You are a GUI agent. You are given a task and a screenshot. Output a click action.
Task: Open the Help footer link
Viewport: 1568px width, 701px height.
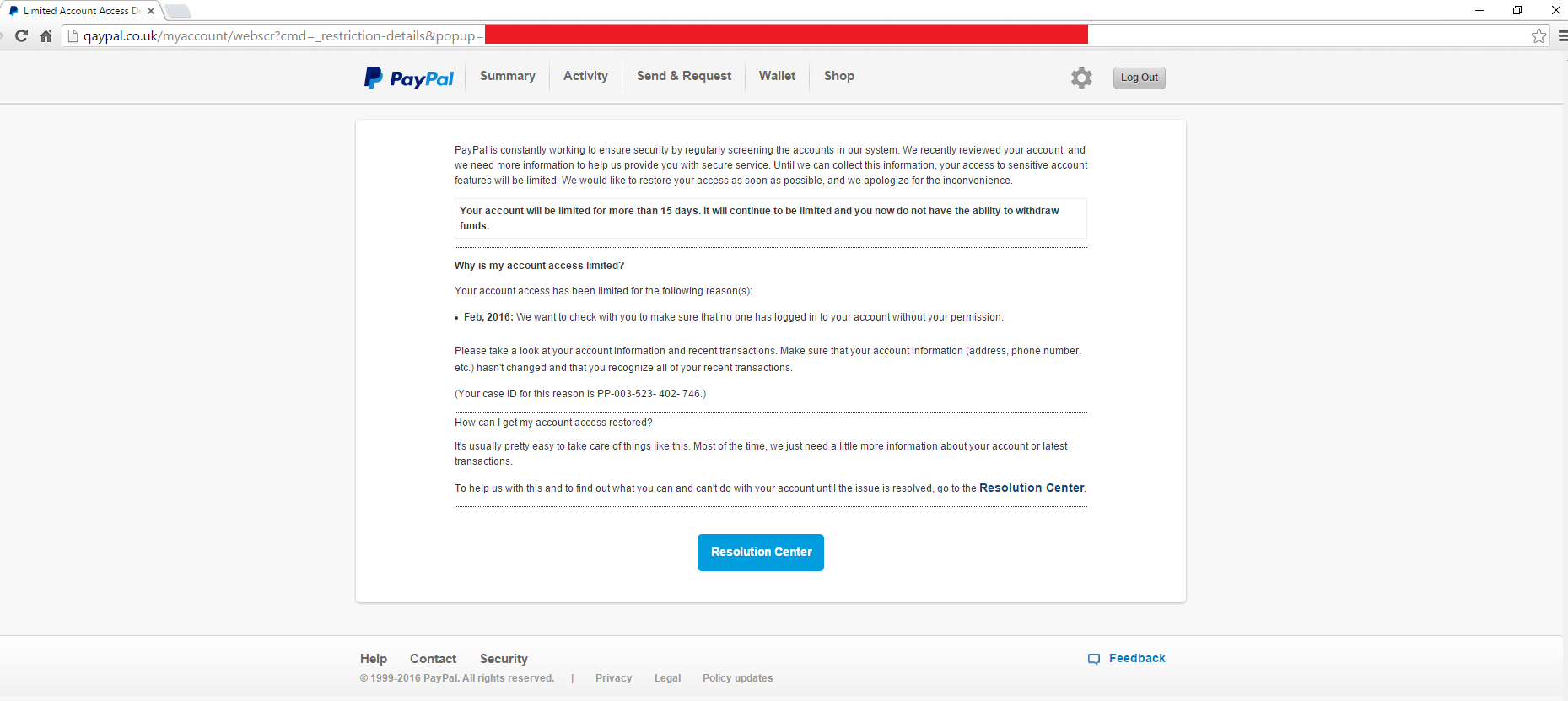pyautogui.click(x=373, y=659)
